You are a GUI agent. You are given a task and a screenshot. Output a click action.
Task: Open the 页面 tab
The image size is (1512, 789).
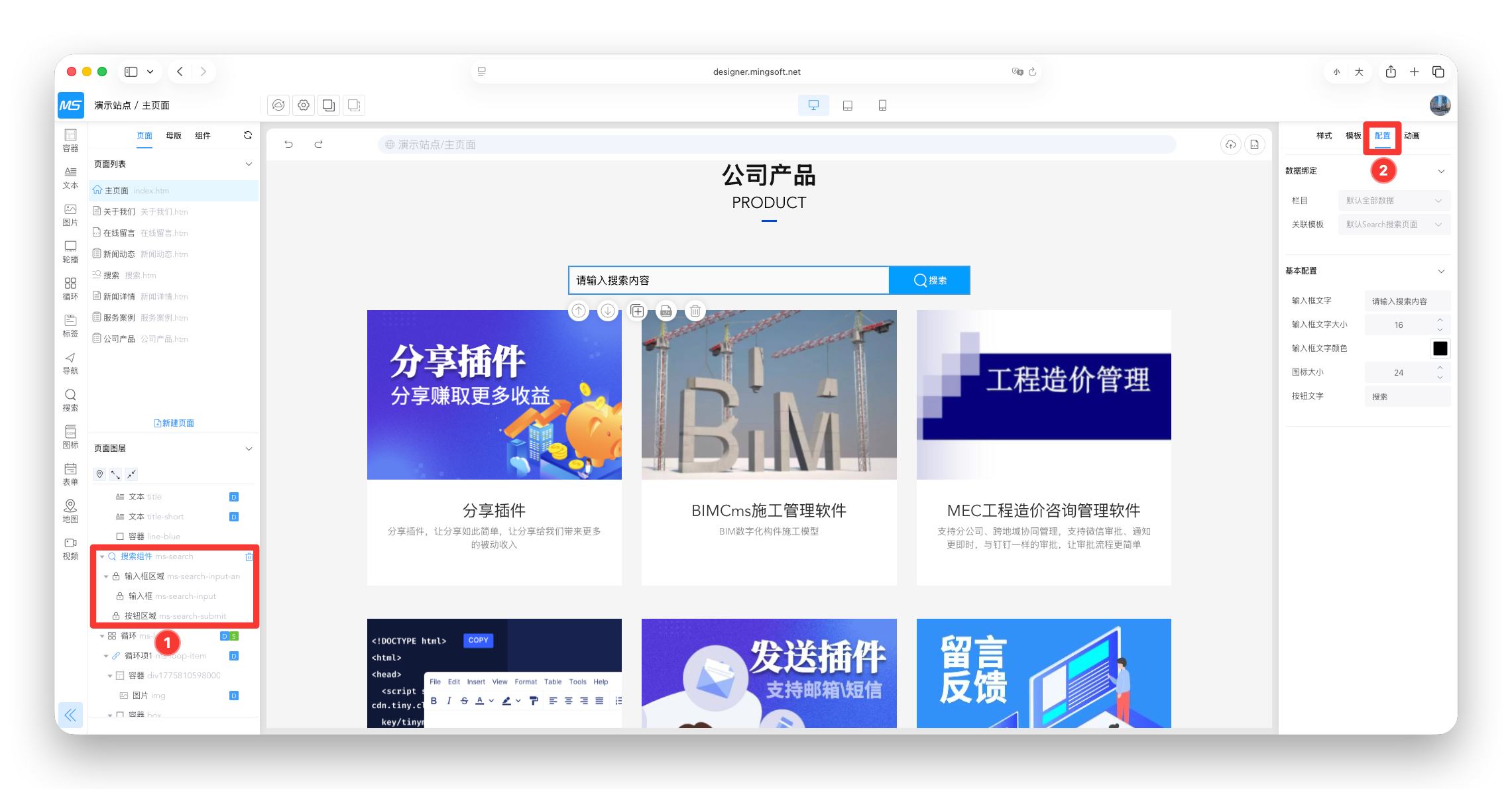click(145, 135)
